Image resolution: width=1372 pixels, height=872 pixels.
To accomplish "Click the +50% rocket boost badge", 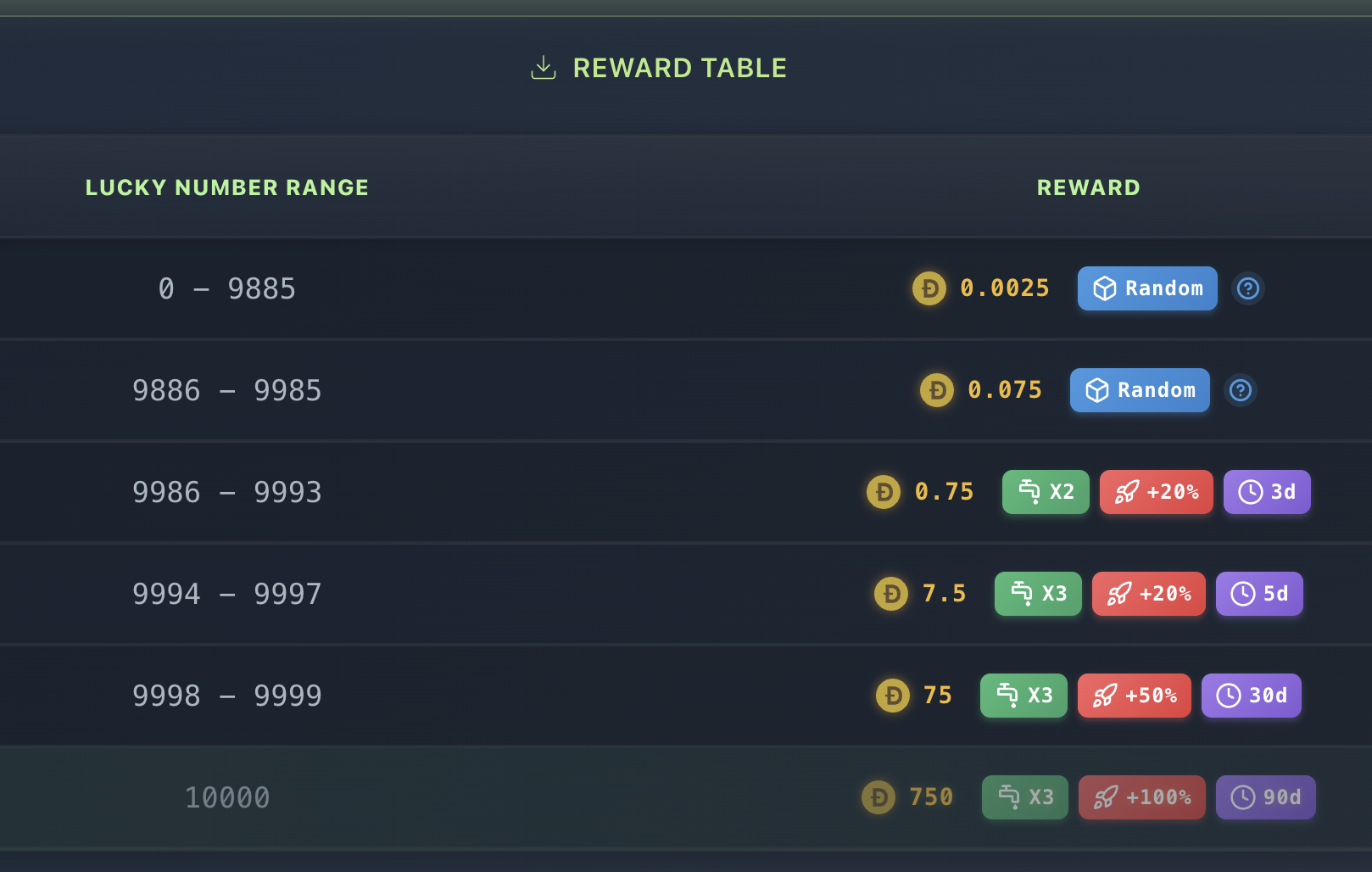I will 1134,696.
